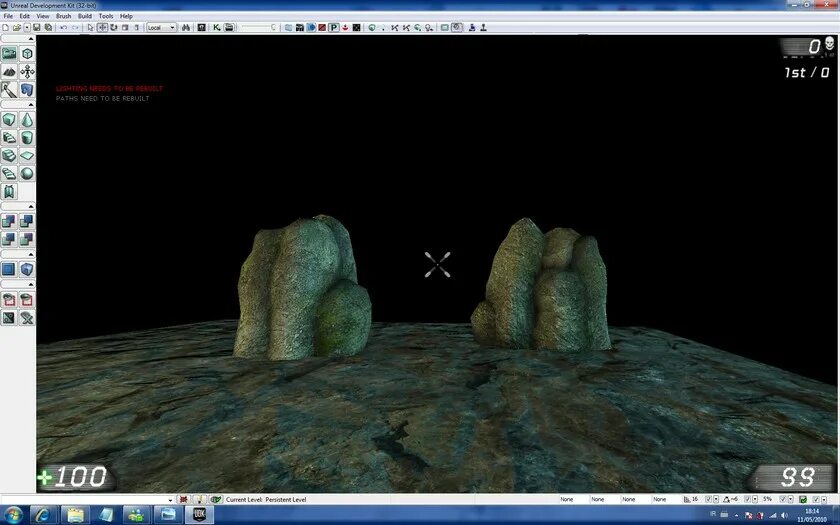
Task: Click Current Level: Persistent Level text
Action: tap(266, 500)
